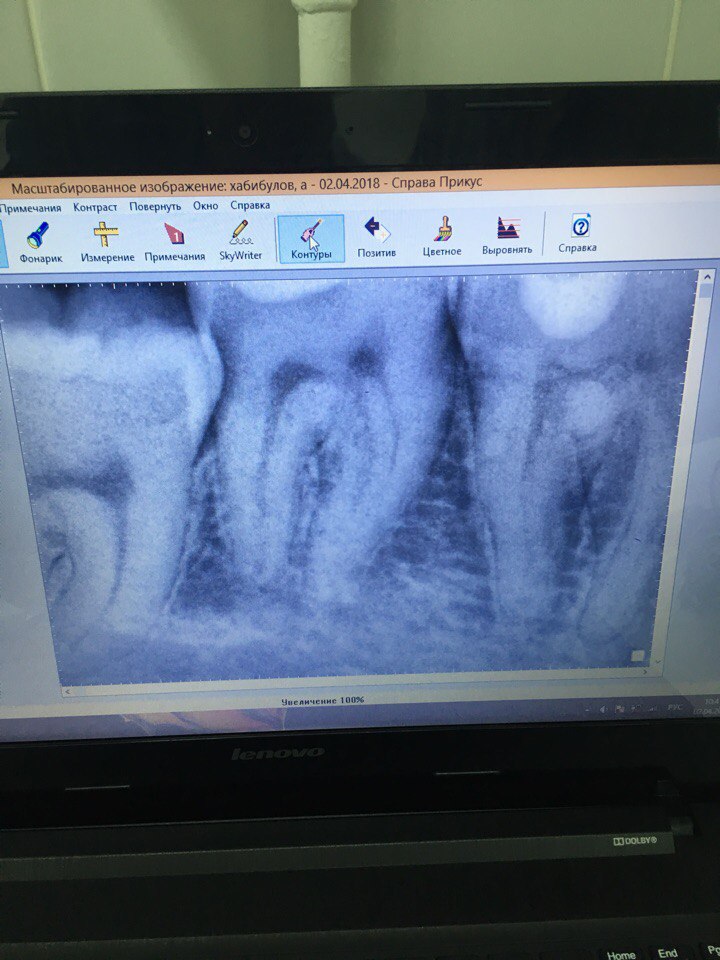The image size is (720, 960).
Task: Open Справка help from the toolbar
Action: tap(578, 234)
